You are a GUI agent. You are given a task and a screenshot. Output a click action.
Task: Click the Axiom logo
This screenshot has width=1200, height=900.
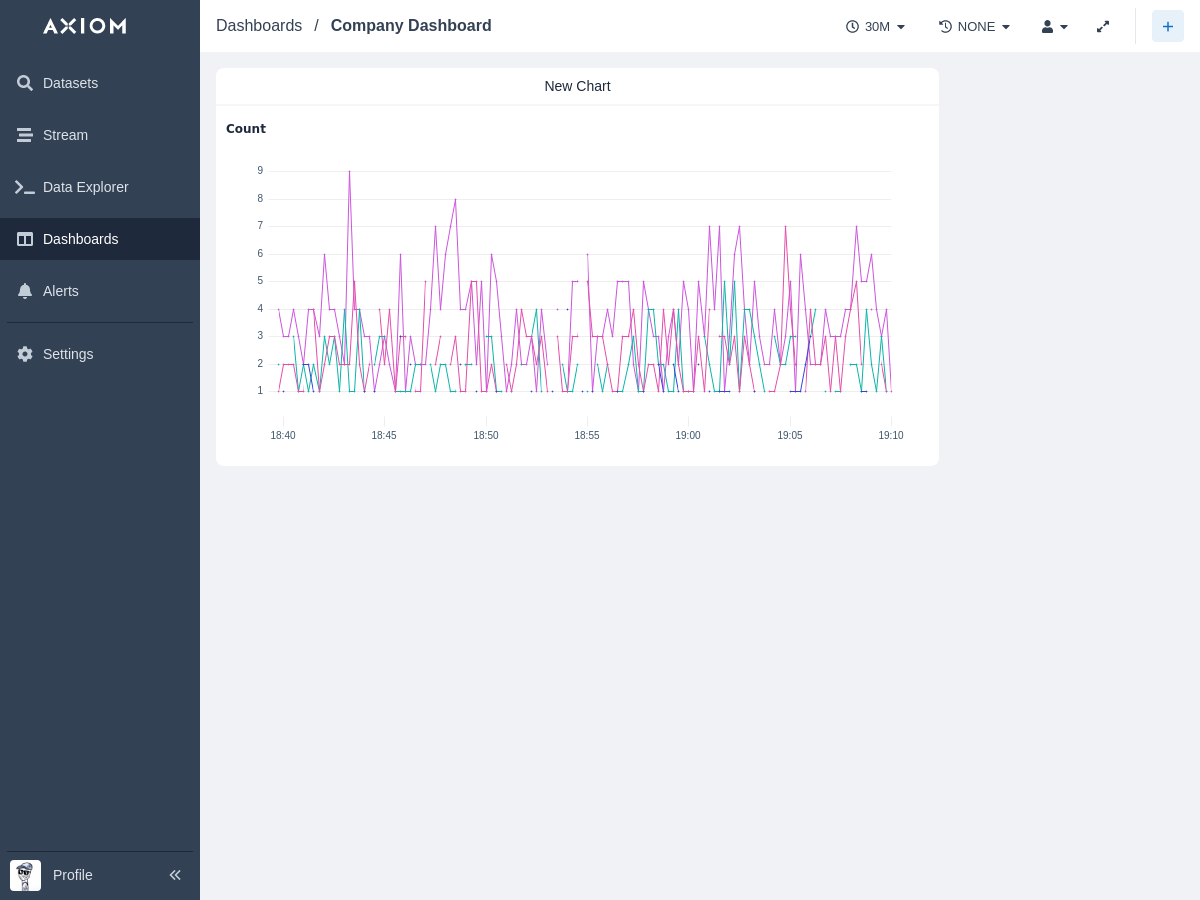coord(85,26)
